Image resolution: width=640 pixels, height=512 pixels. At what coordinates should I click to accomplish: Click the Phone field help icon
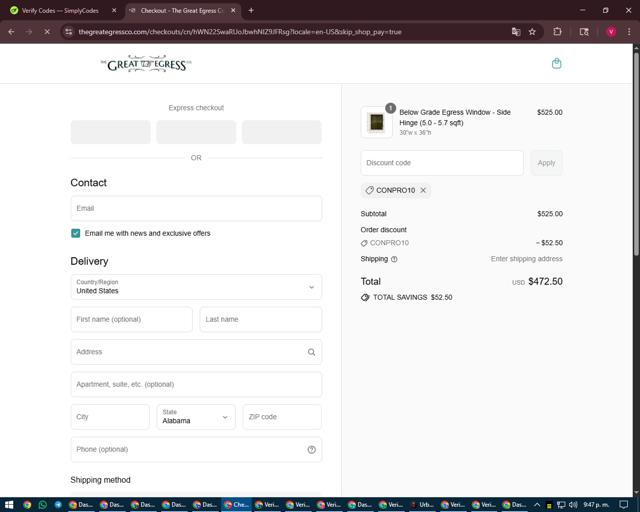[x=311, y=450]
